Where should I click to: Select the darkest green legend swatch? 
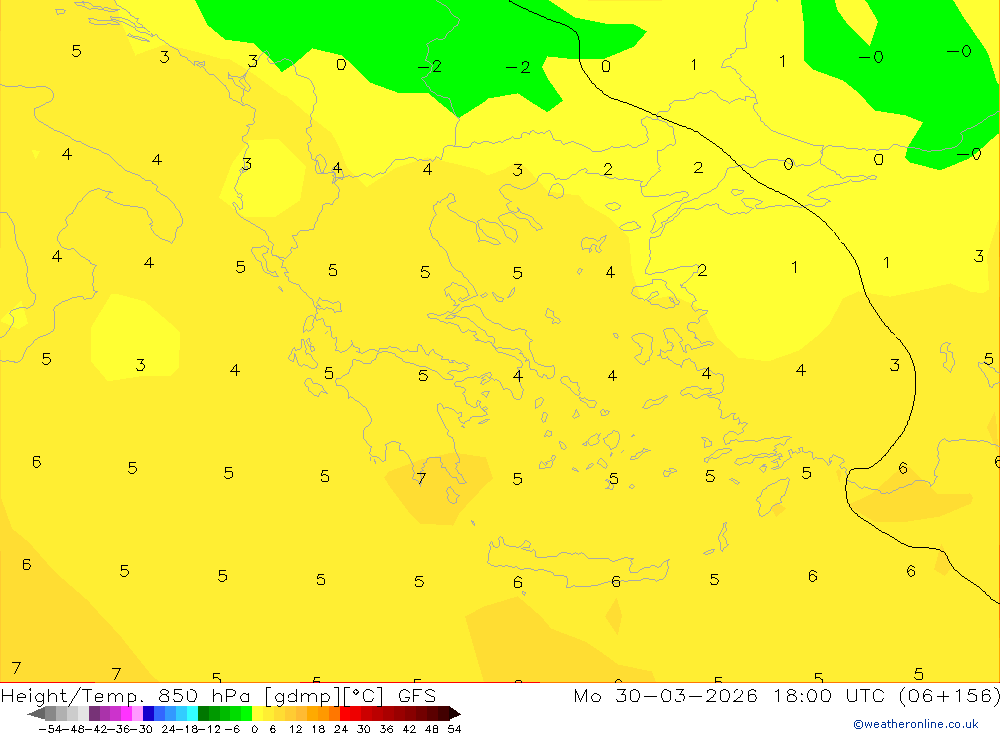(x=203, y=714)
